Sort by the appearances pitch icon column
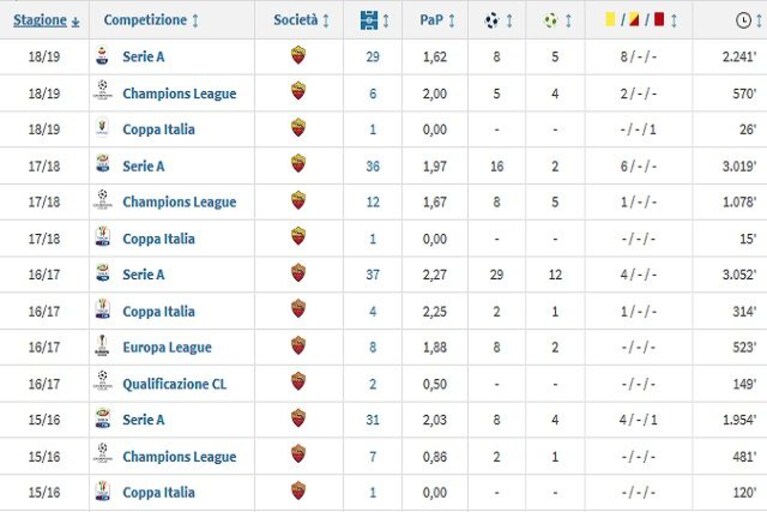 tap(374, 21)
